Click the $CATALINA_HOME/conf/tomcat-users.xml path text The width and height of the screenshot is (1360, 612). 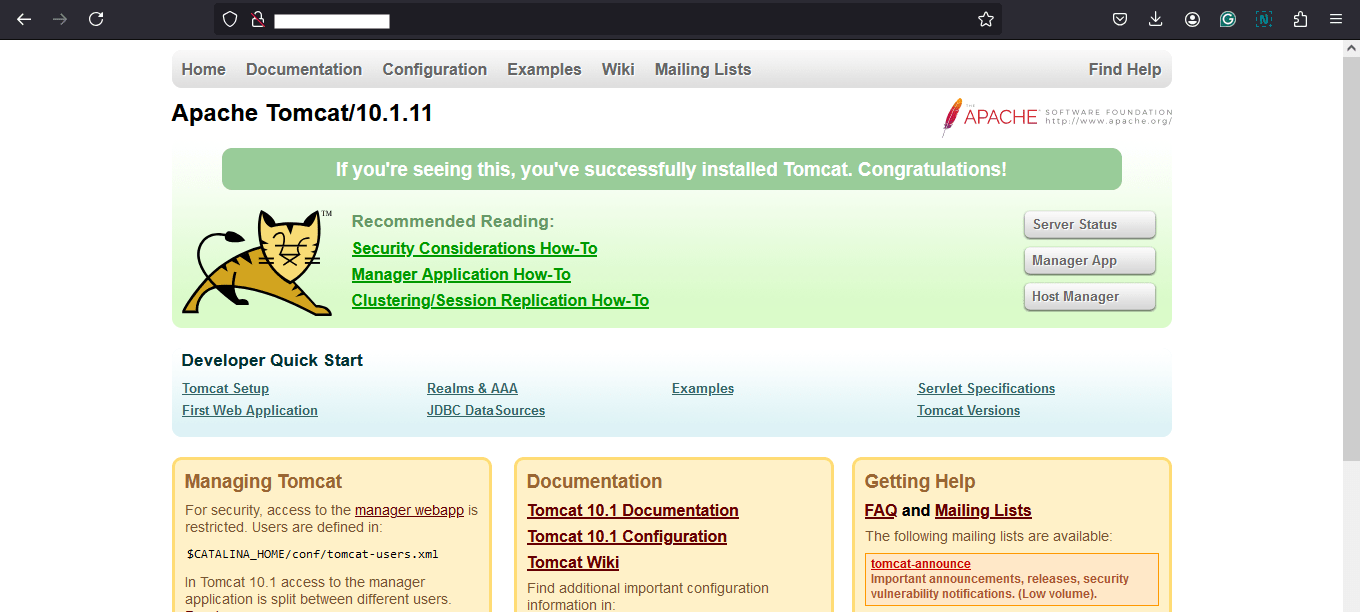pyautogui.click(x=312, y=554)
